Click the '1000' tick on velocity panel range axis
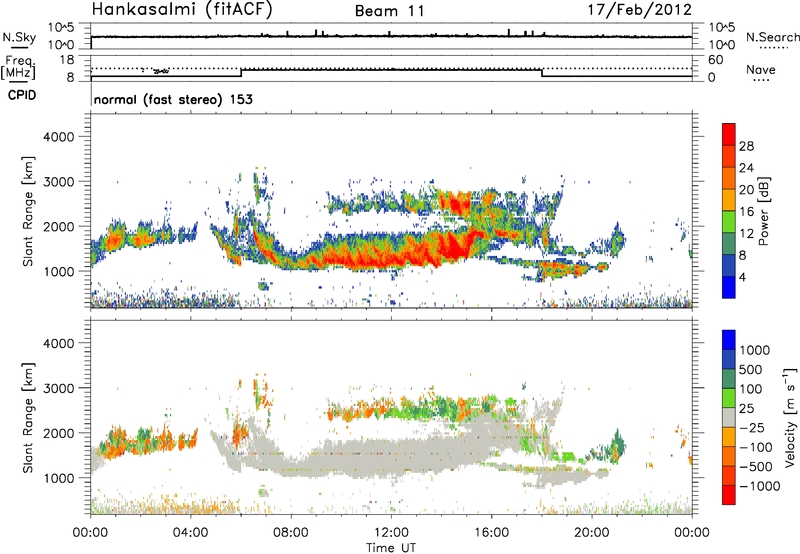 (x=59, y=478)
